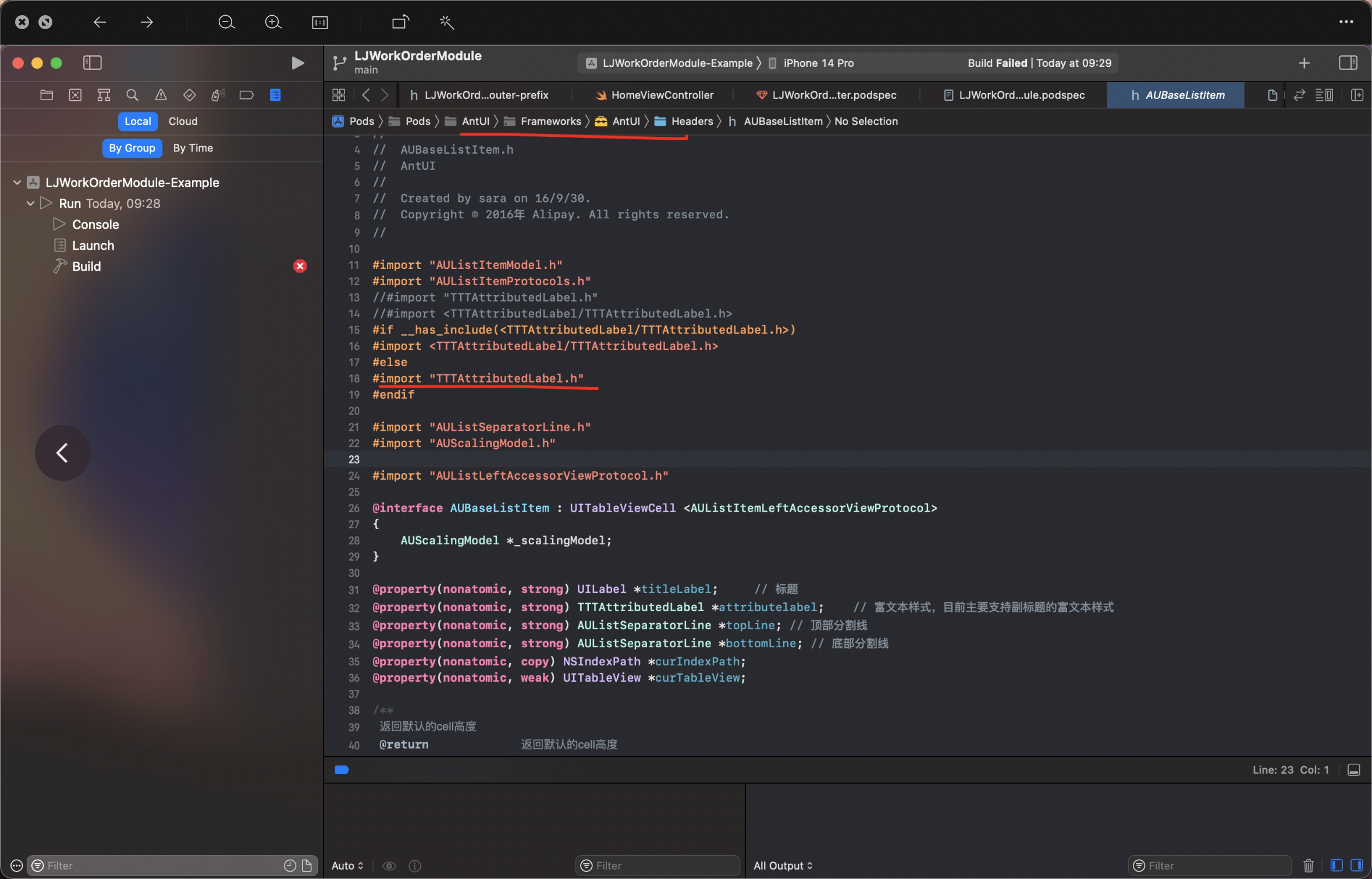Open the Headers breadcrumb menu
The width and height of the screenshot is (1372, 879).
click(684, 121)
